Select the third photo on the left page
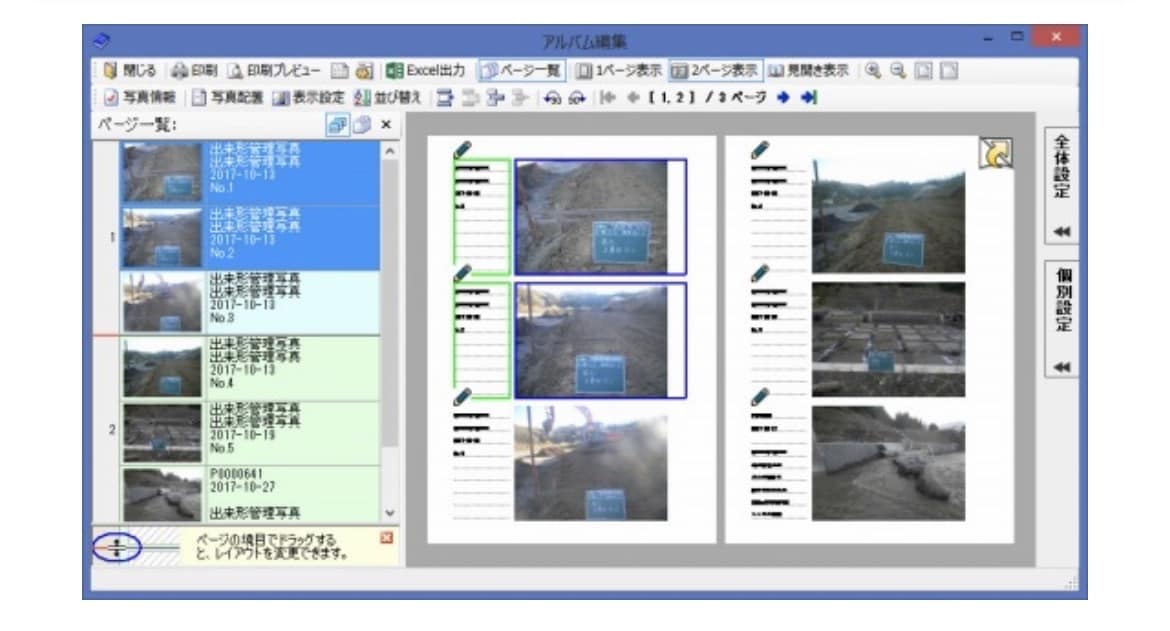This screenshot has height=631, width=1170. point(591,463)
